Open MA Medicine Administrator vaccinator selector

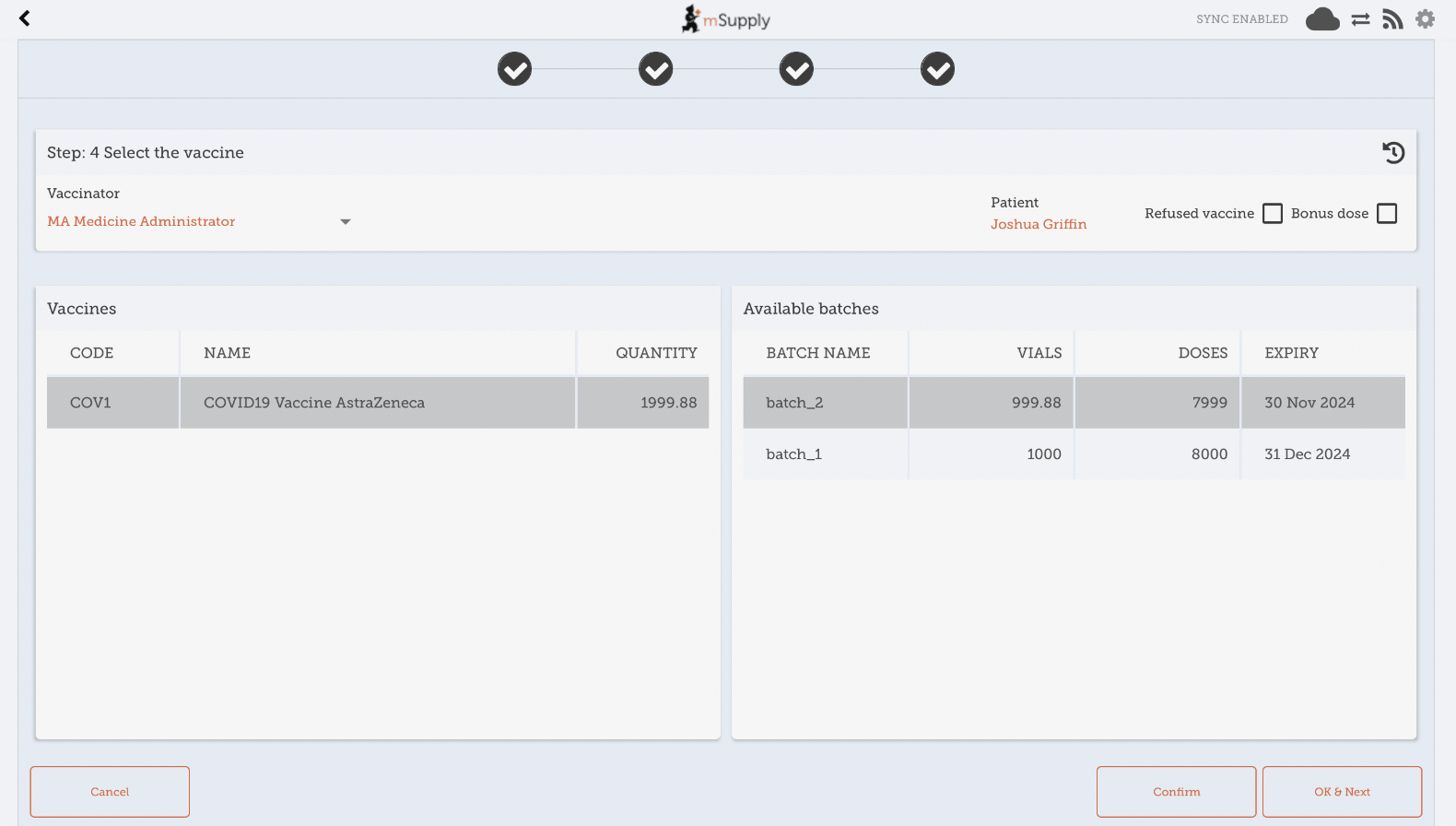coord(141,222)
